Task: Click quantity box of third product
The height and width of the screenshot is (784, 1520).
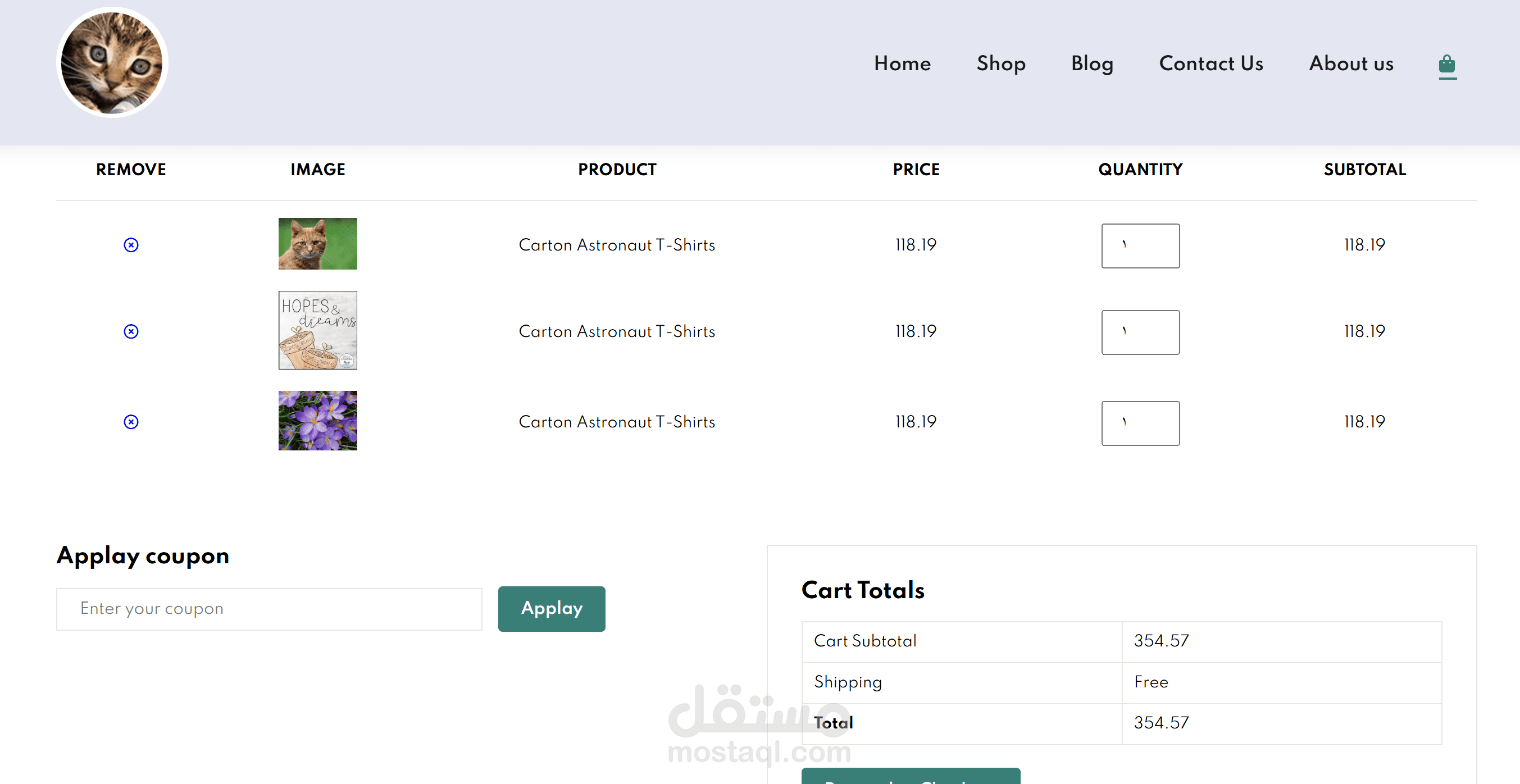Action: tap(1140, 423)
